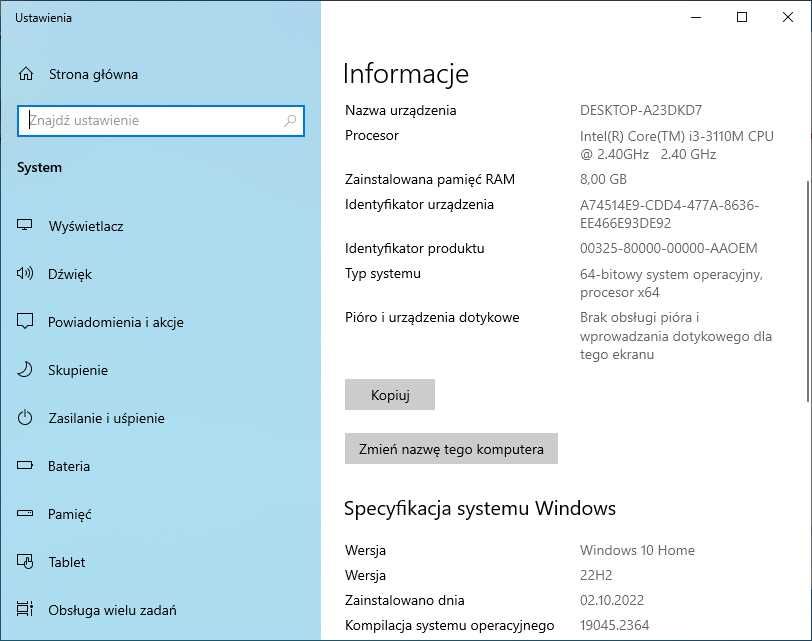Open the Tablet settings page
This screenshot has height=641, width=812.
[67, 562]
